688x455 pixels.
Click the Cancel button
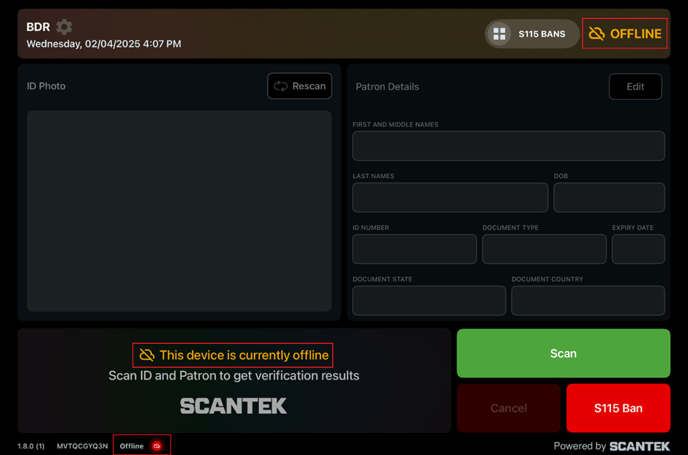[509, 408]
